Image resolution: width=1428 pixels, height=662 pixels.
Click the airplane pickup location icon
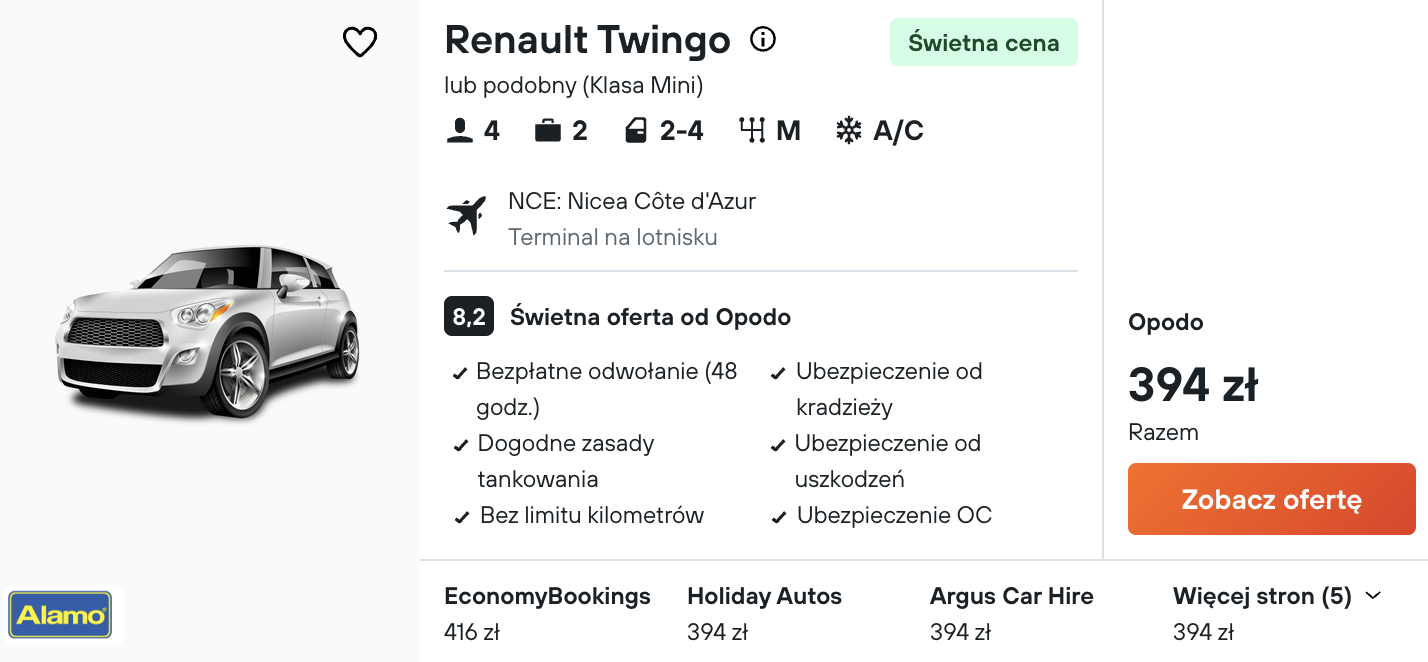point(467,216)
